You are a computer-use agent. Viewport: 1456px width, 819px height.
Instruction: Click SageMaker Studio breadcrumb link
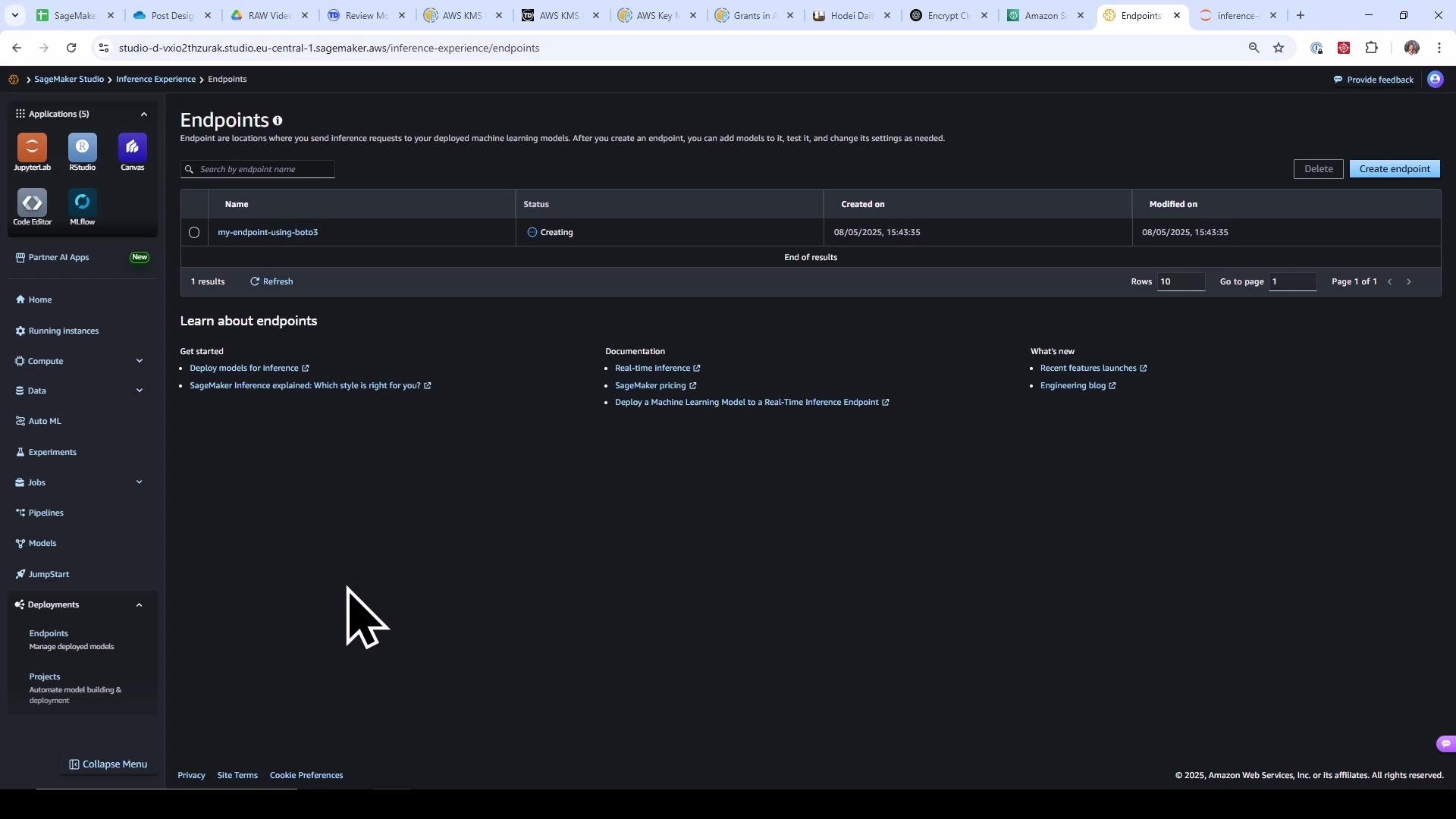(69, 80)
